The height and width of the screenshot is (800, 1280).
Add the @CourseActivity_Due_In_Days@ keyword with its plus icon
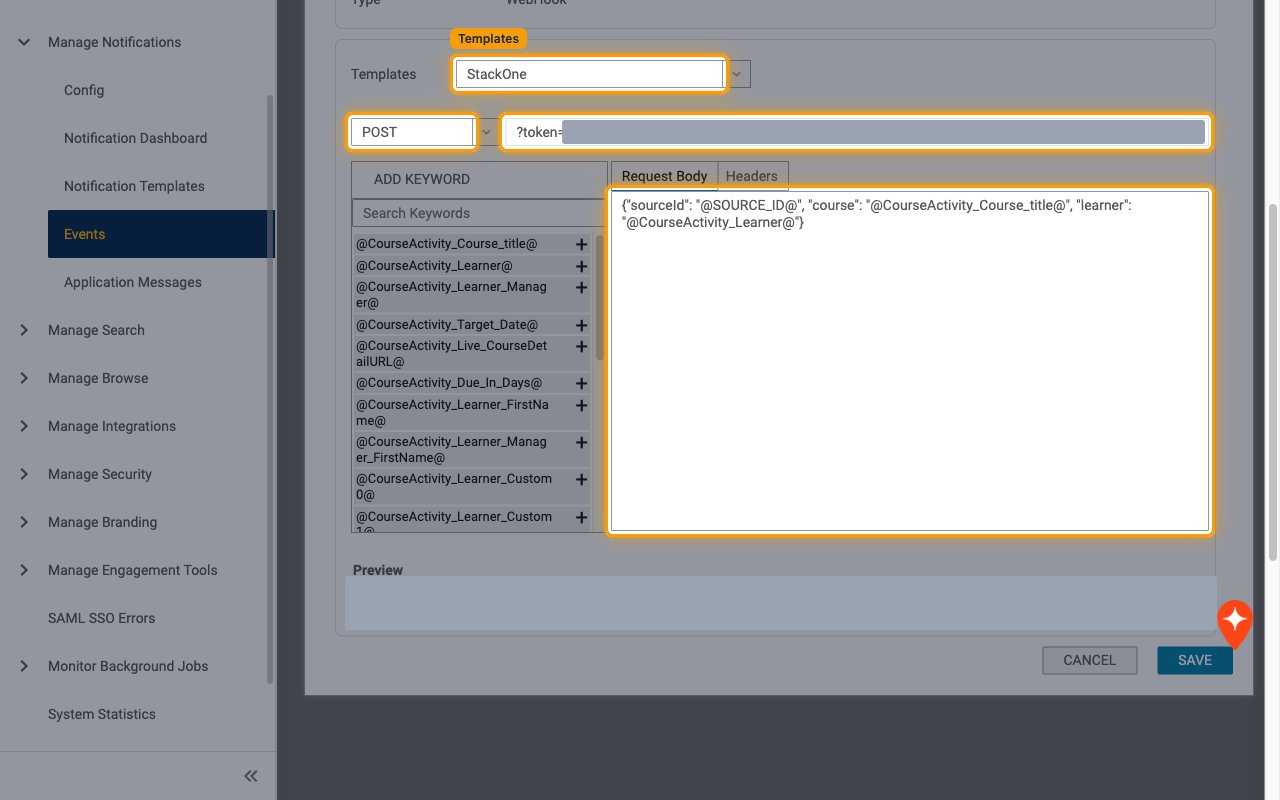(581, 384)
